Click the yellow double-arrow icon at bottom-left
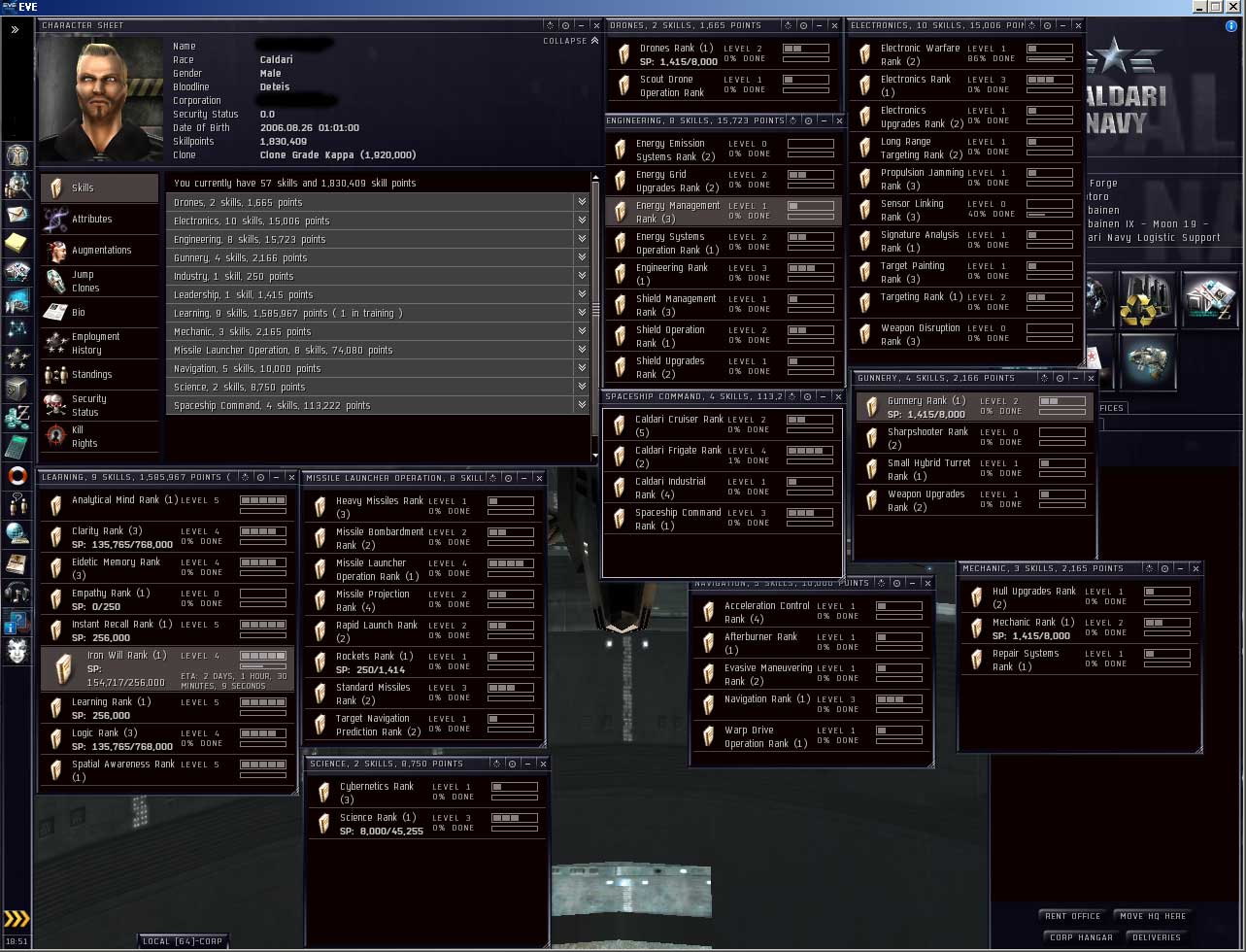1246x952 pixels. [x=17, y=919]
